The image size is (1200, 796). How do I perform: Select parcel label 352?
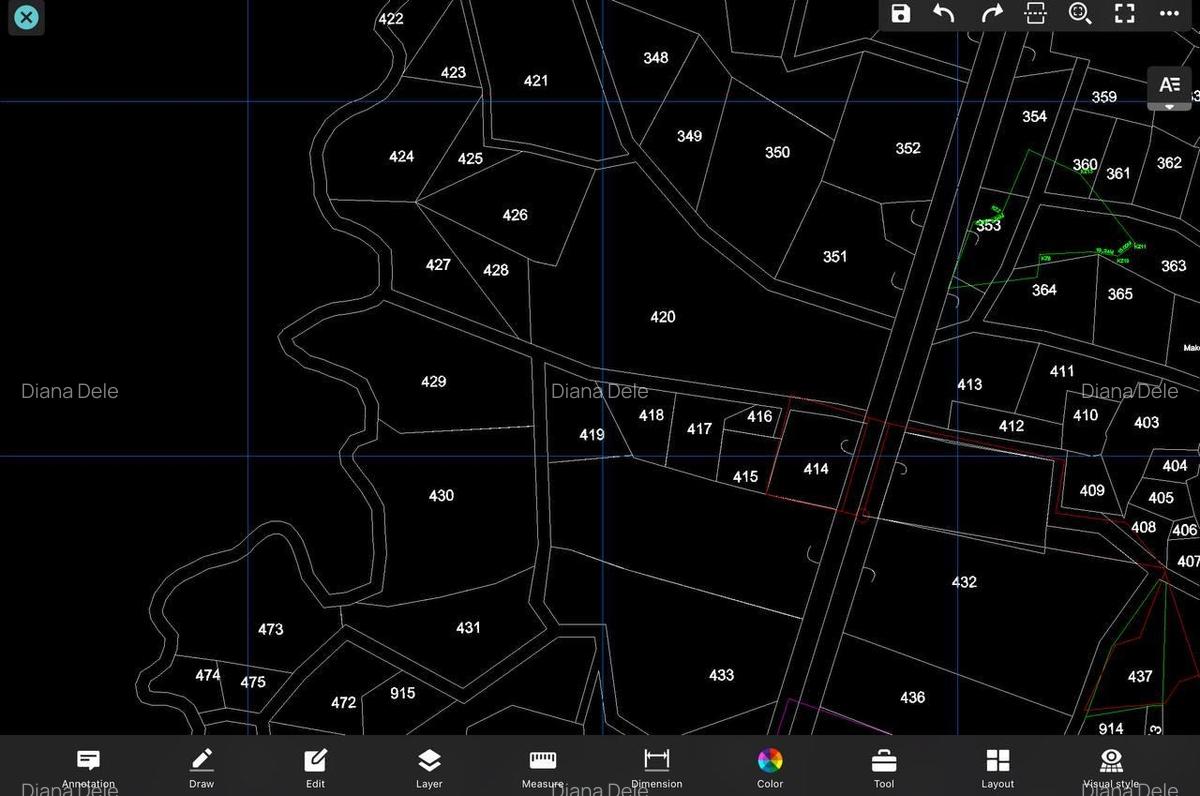[908, 149]
